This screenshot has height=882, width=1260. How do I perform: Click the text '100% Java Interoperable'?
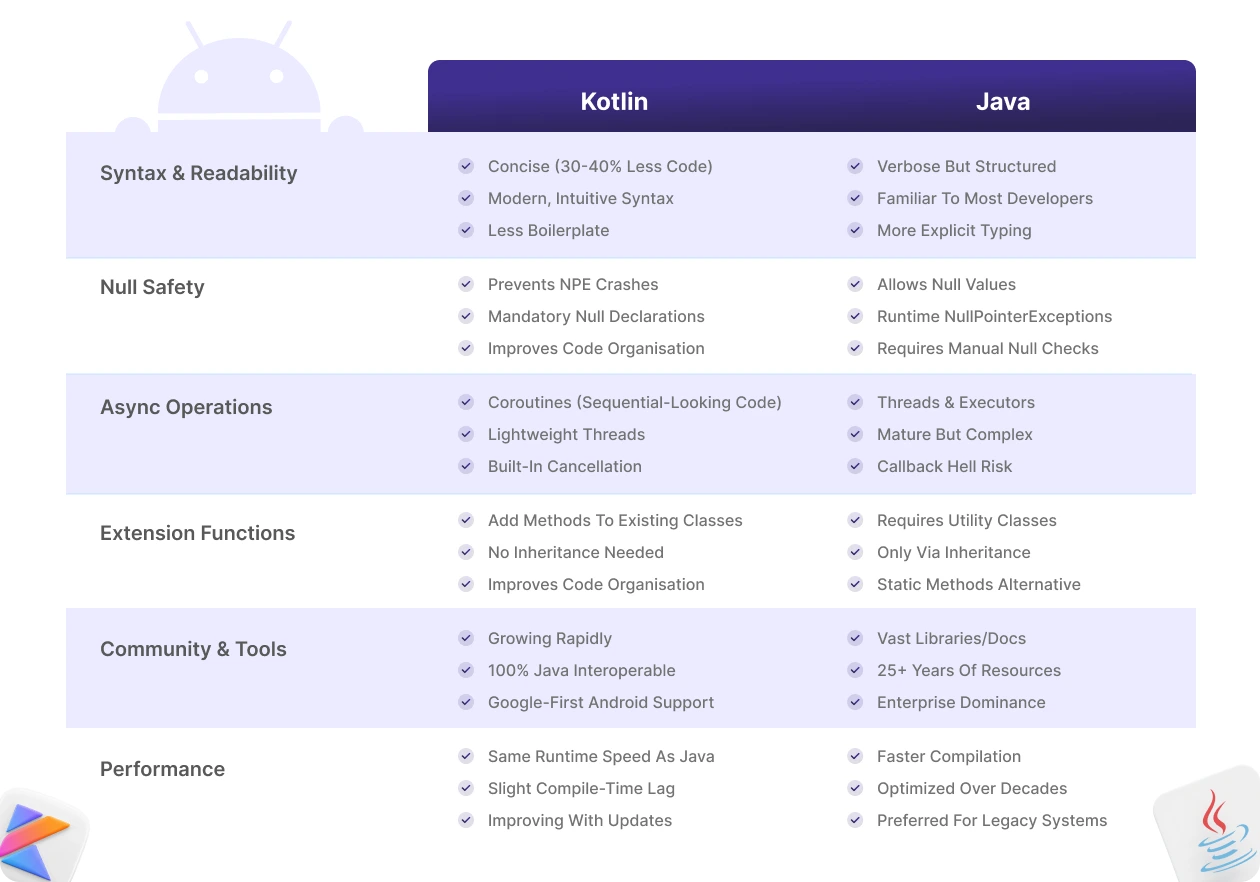click(x=582, y=670)
